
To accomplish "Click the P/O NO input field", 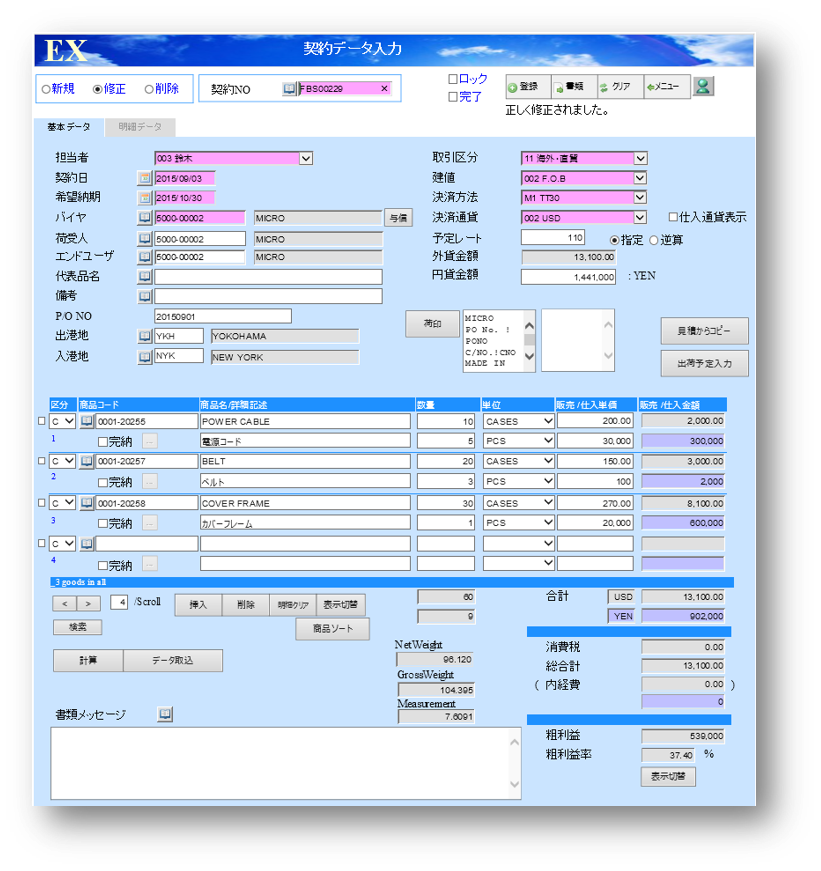I will click(x=223, y=317).
